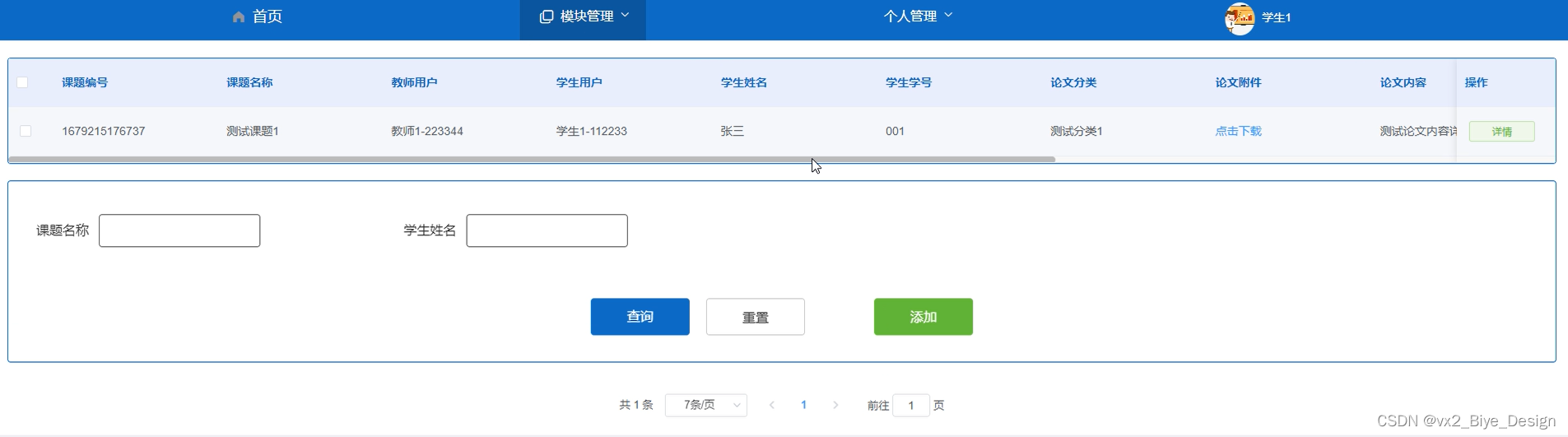The width and height of the screenshot is (1568, 437).
Task: Click the cell 学生1-112233
Action: click(x=592, y=131)
